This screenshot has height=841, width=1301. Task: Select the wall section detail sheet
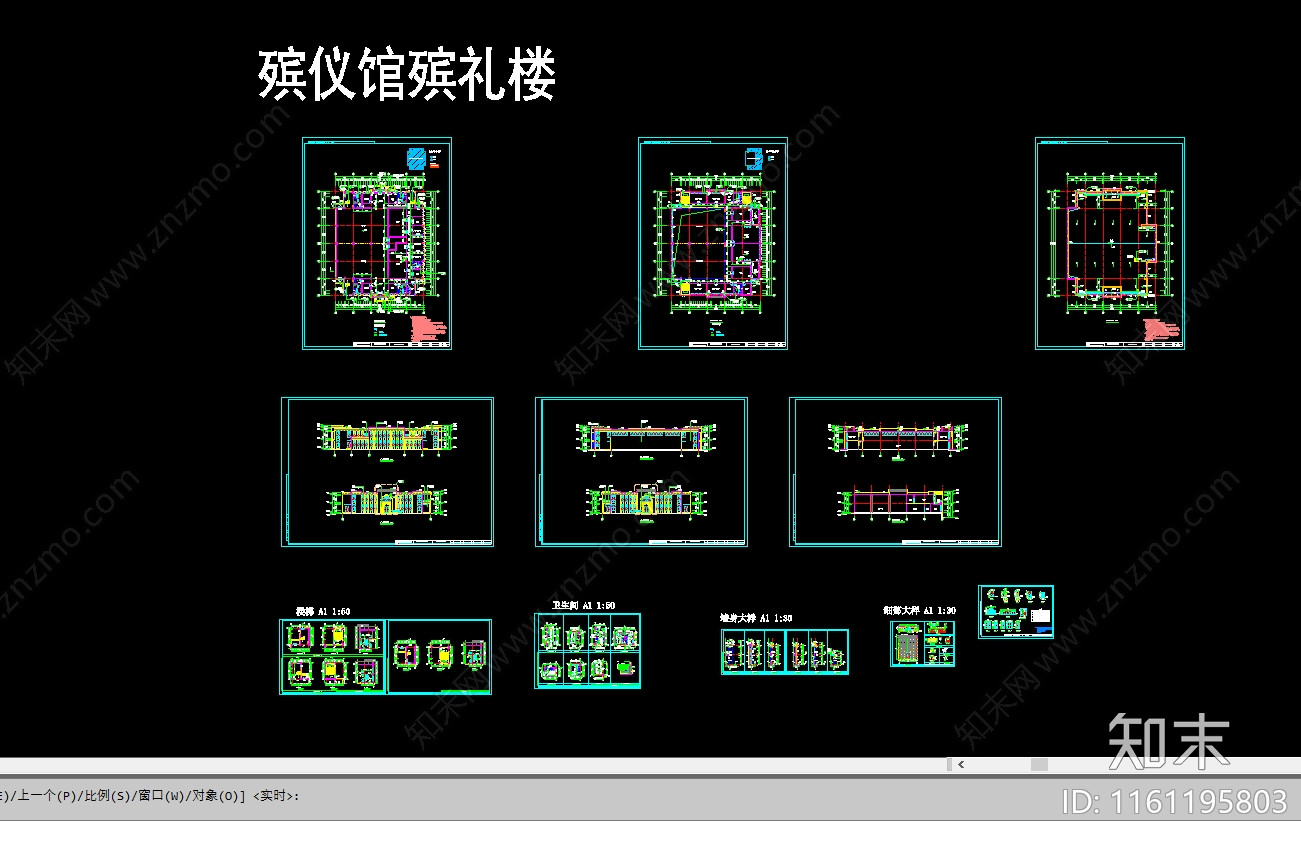(x=785, y=651)
